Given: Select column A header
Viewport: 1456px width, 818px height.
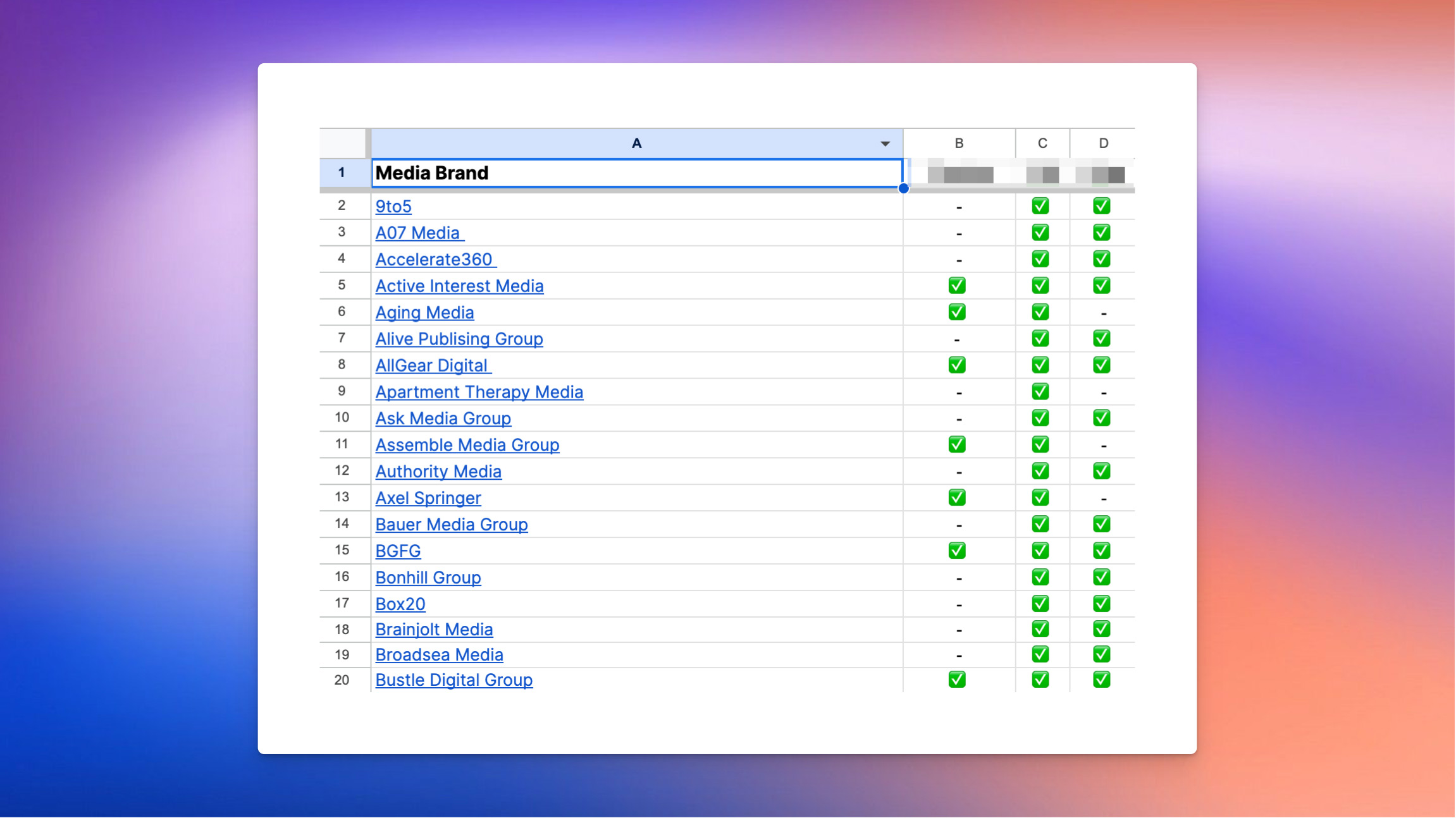Looking at the screenshot, I should pyautogui.click(x=636, y=143).
